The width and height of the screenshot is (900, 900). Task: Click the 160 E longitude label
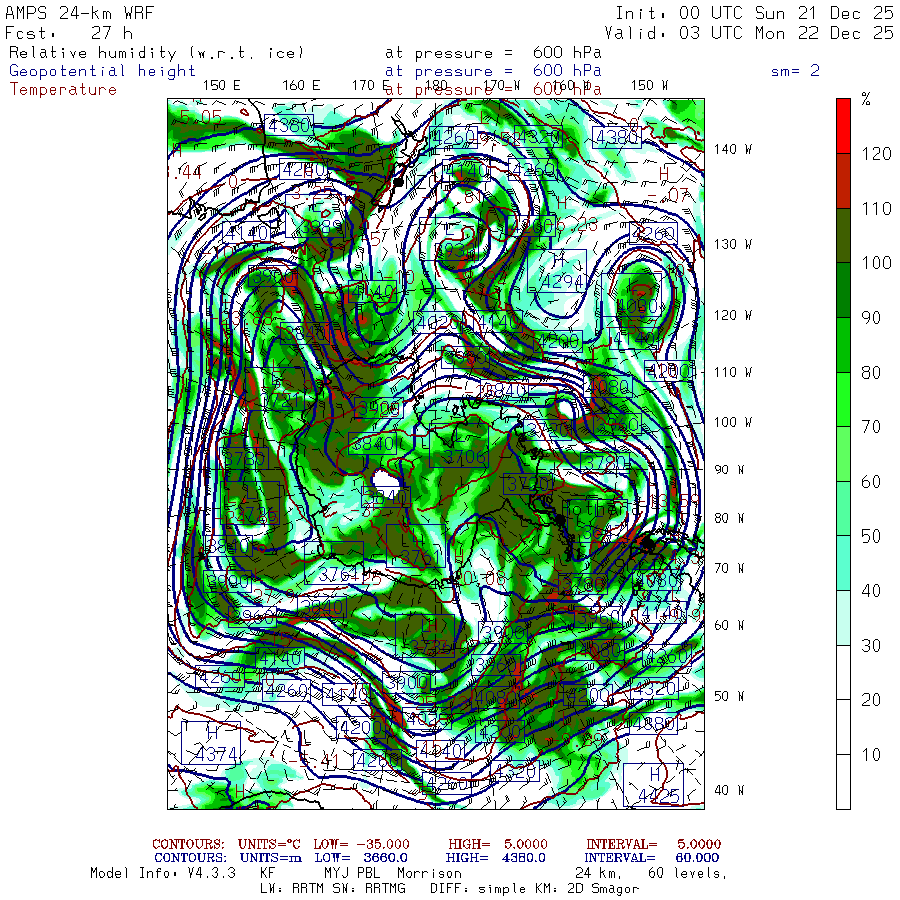point(301,86)
